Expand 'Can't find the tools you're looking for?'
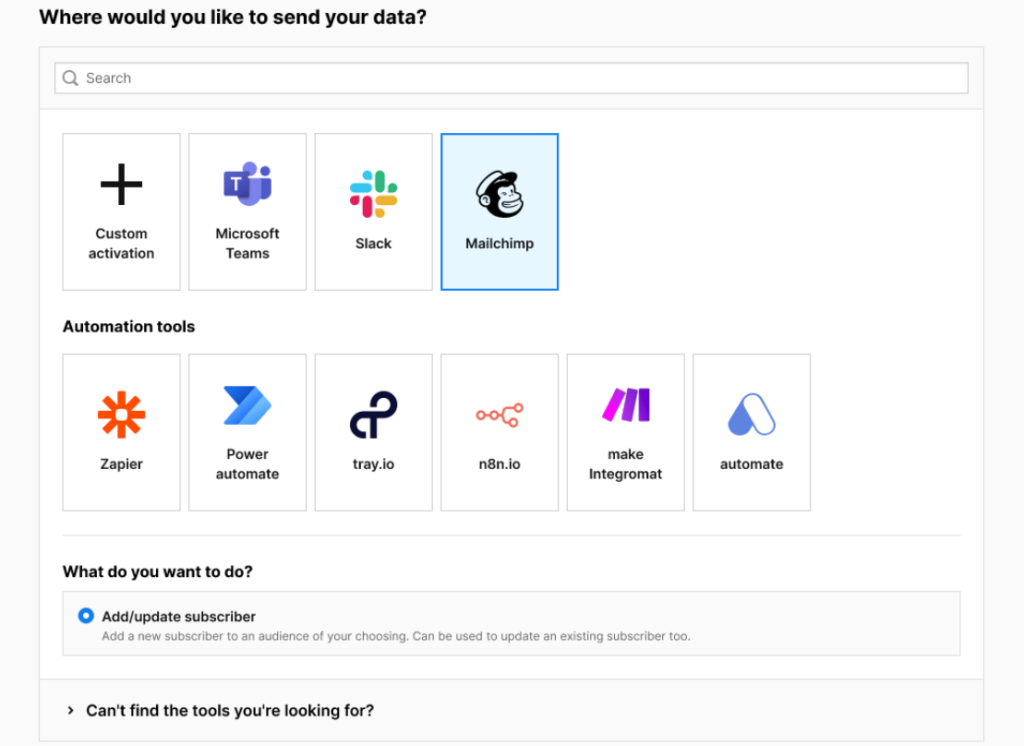 [230, 710]
